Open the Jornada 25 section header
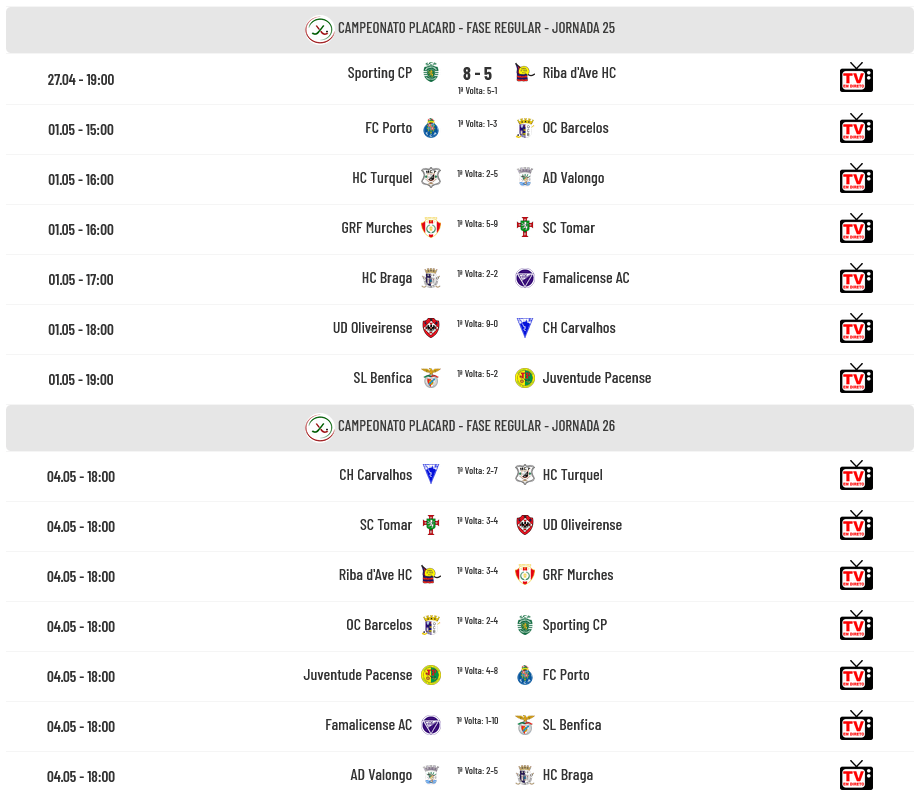The image size is (917, 805). 460,30
